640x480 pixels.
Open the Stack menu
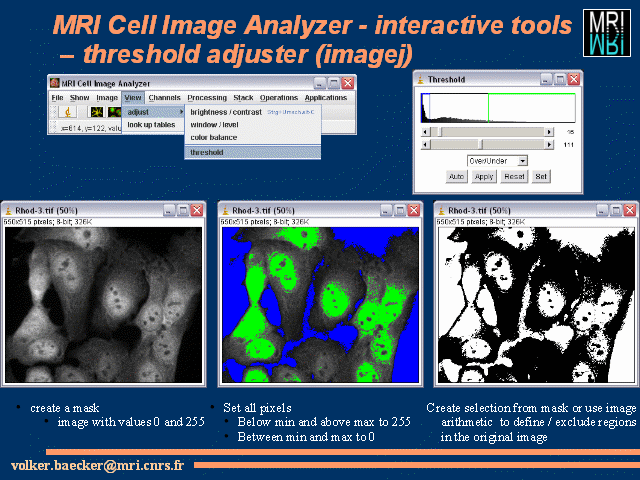coord(243,98)
